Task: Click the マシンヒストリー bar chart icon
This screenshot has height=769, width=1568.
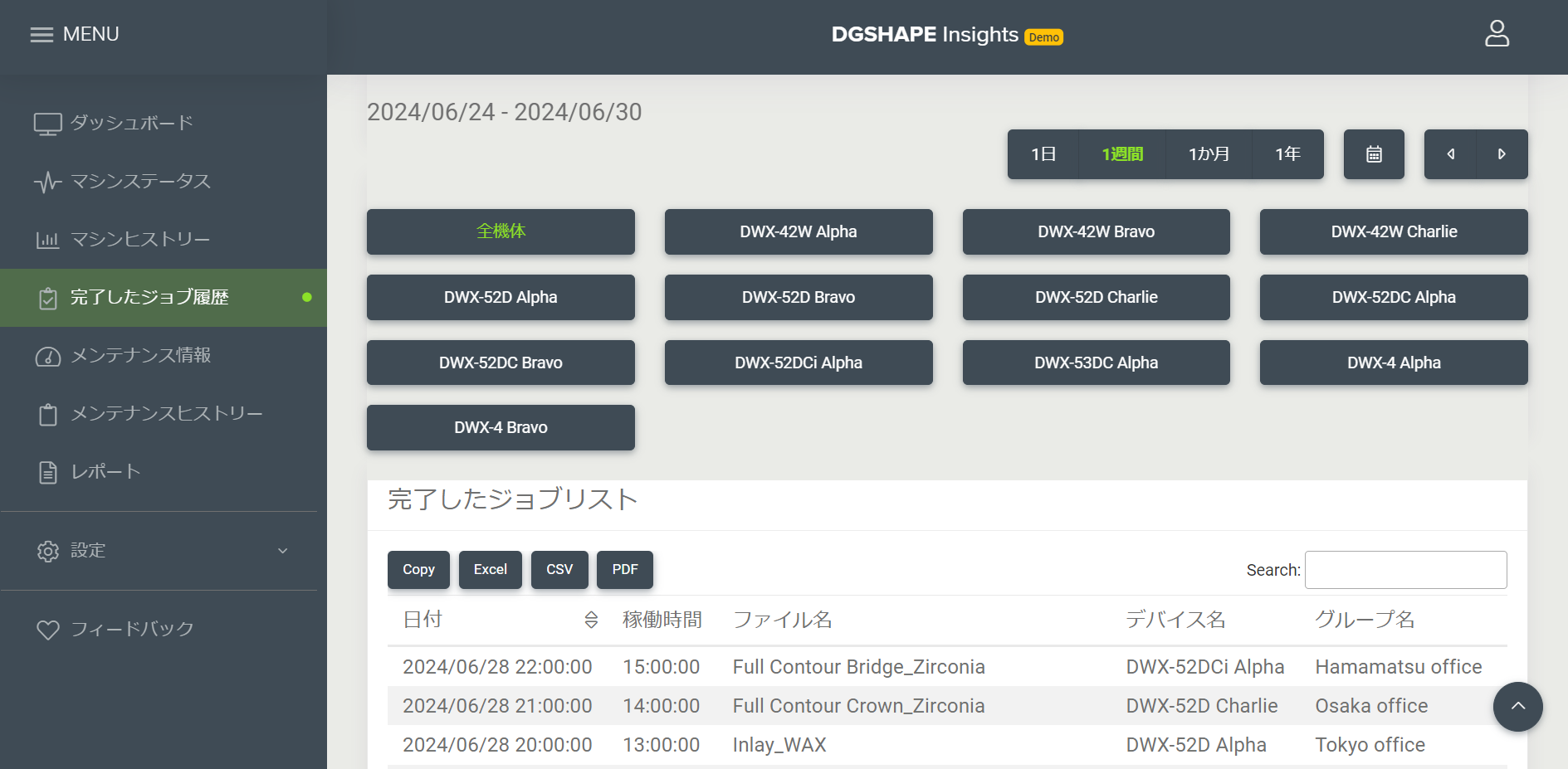Action: coord(47,240)
